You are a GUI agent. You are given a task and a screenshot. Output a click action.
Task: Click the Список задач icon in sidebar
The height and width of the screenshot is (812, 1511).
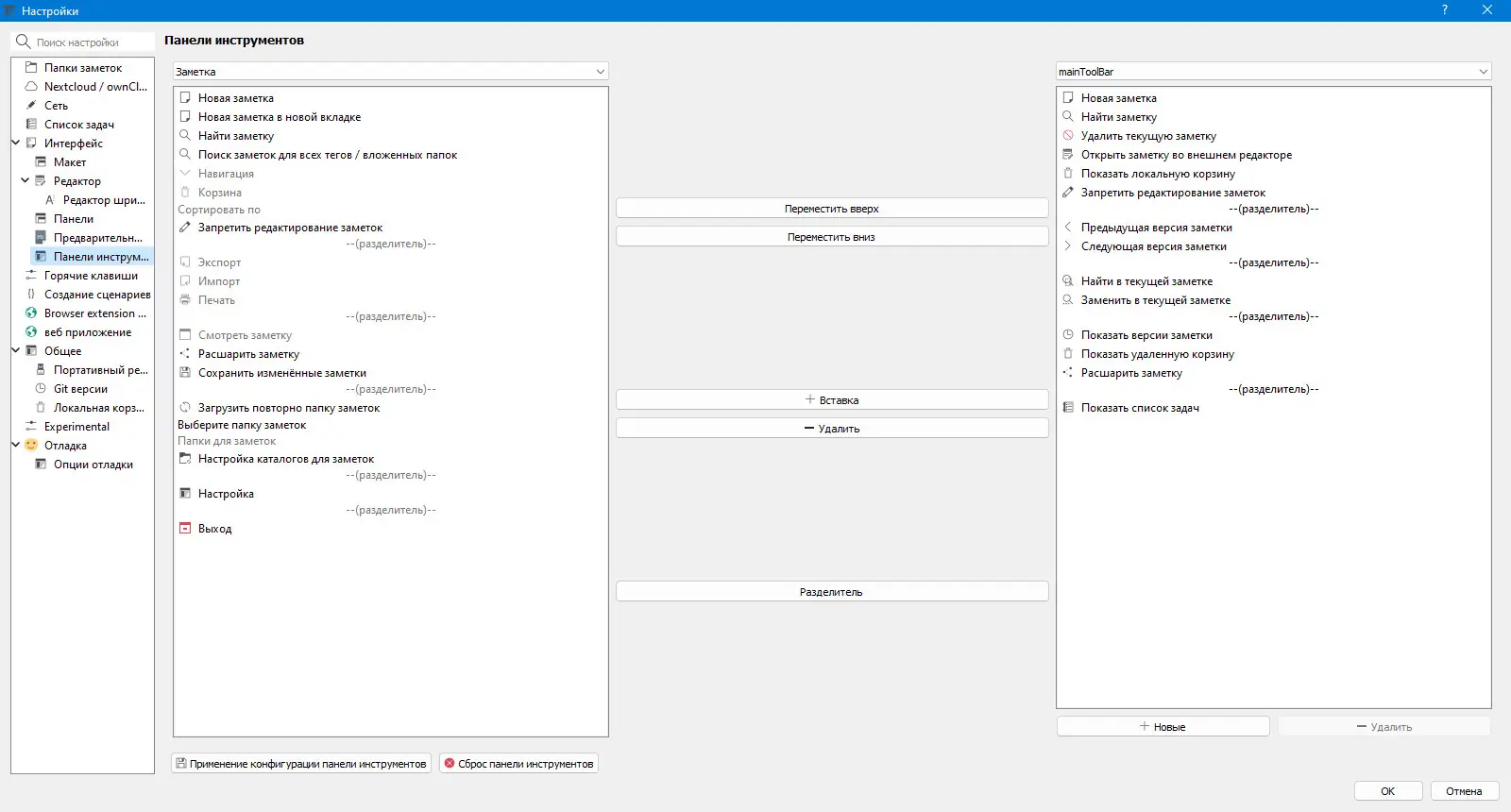pos(31,125)
